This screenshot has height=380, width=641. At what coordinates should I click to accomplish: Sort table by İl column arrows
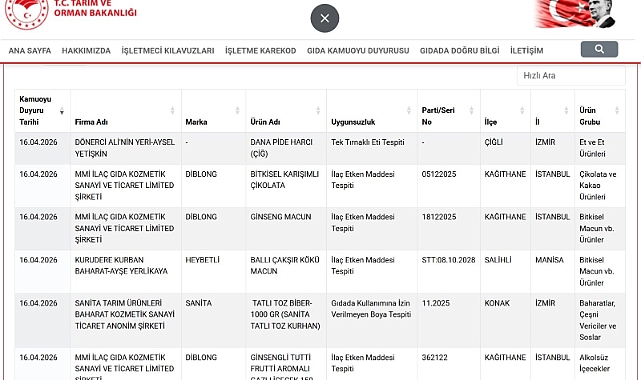tap(566, 110)
